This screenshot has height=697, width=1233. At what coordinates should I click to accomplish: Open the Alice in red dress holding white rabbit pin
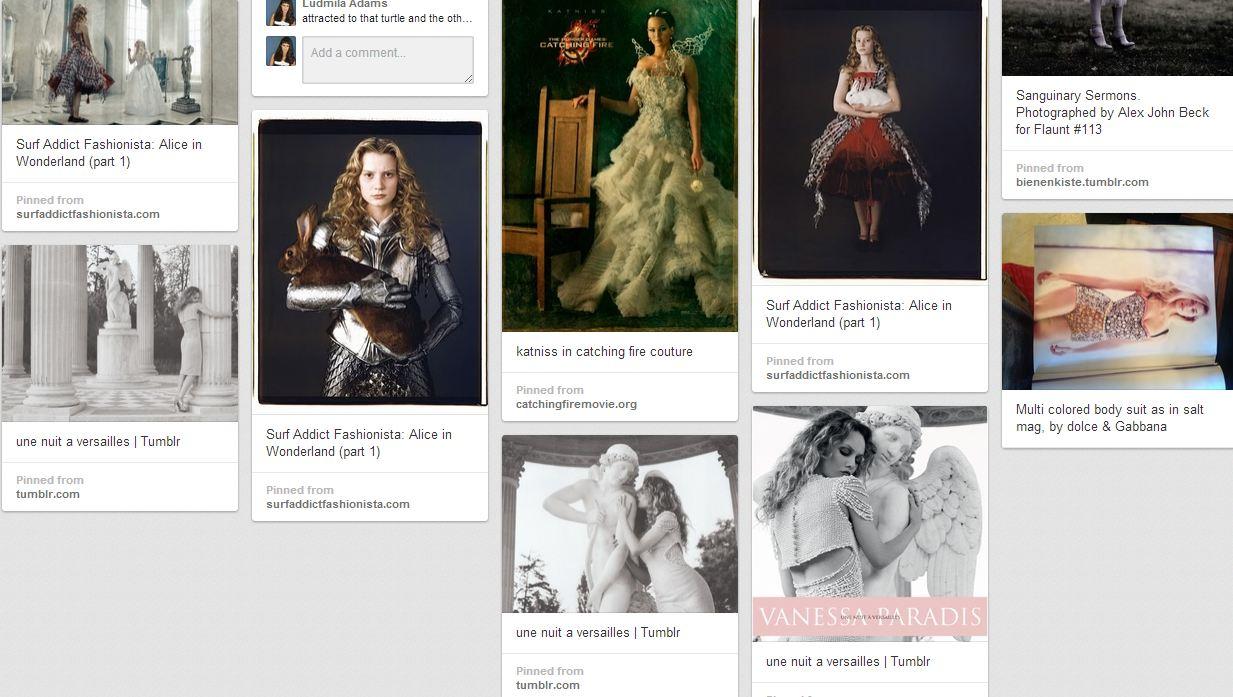click(870, 141)
